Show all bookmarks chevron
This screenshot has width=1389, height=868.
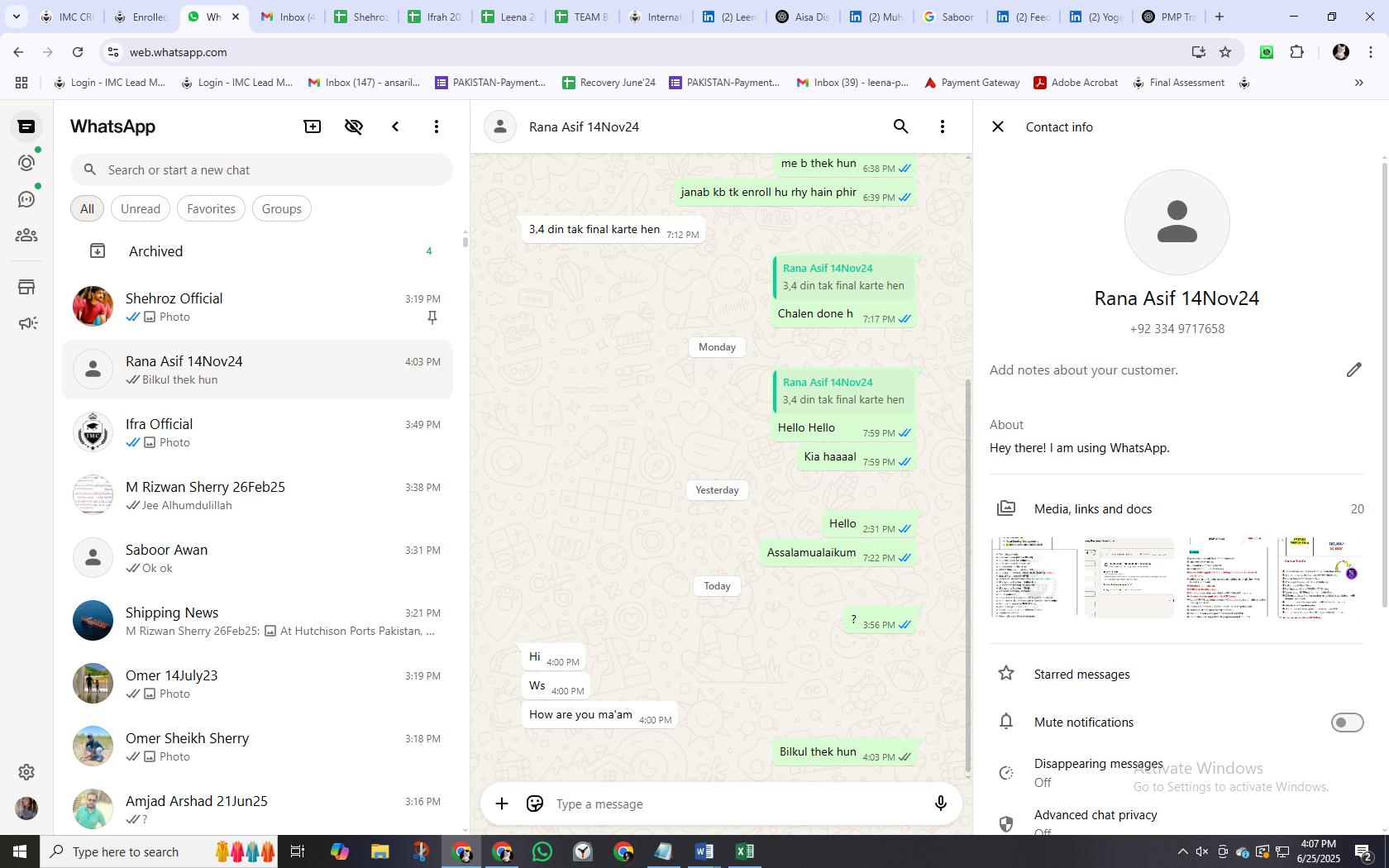1358,83
